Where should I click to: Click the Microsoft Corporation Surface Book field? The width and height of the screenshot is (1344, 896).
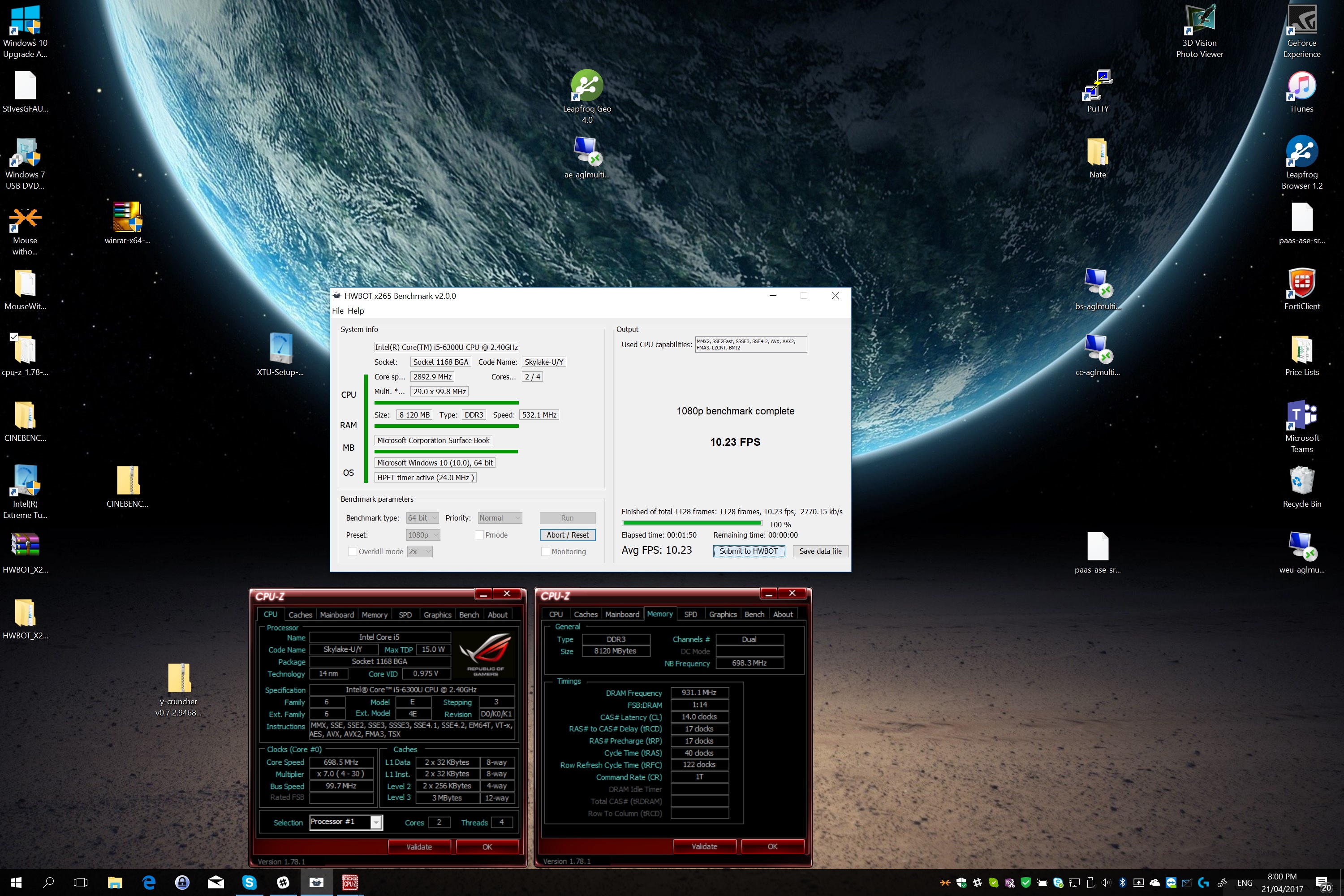[x=433, y=440]
